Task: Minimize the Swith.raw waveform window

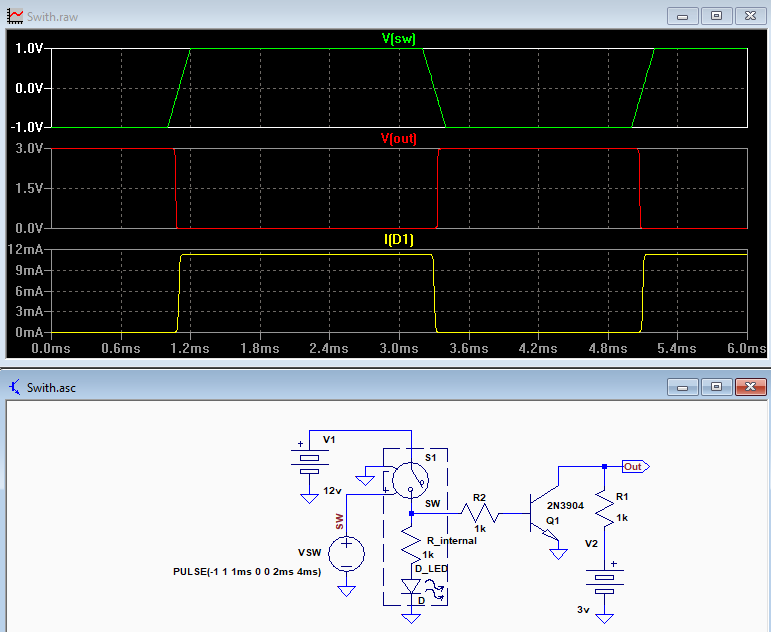Action: (x=682, y=16)
